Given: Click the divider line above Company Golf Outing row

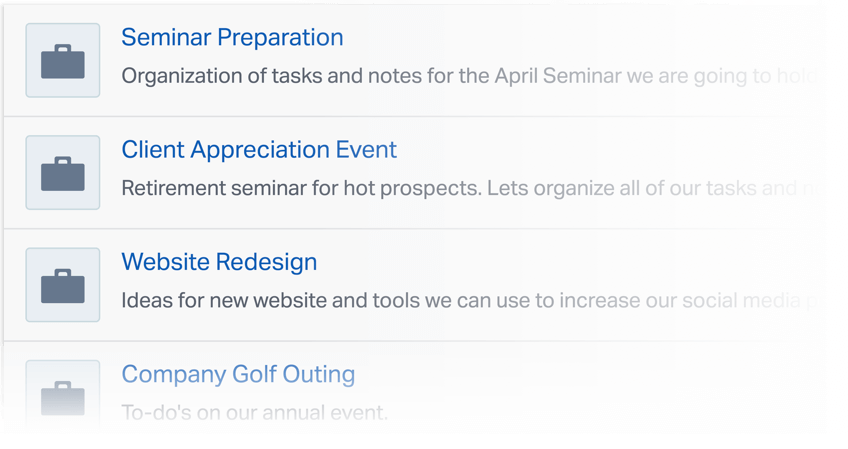Looking at the screenshot, I should click(x=411, y=341).
